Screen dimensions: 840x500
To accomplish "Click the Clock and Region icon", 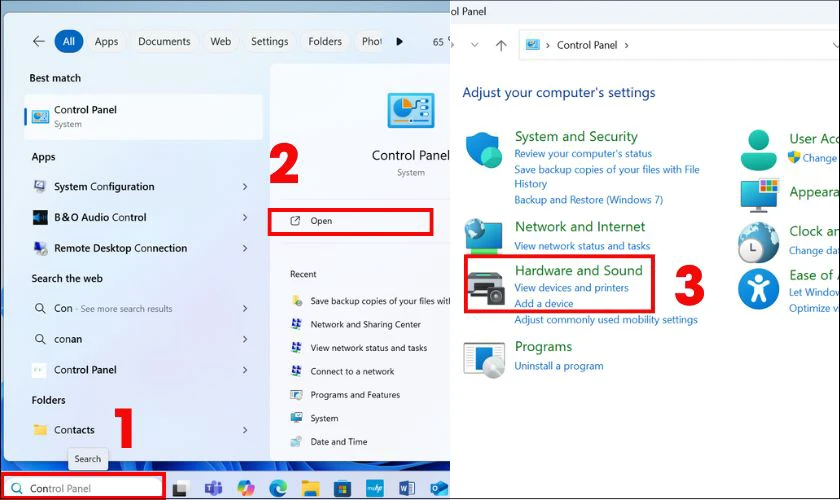I will pyautogui.click(x=758, y=242).
